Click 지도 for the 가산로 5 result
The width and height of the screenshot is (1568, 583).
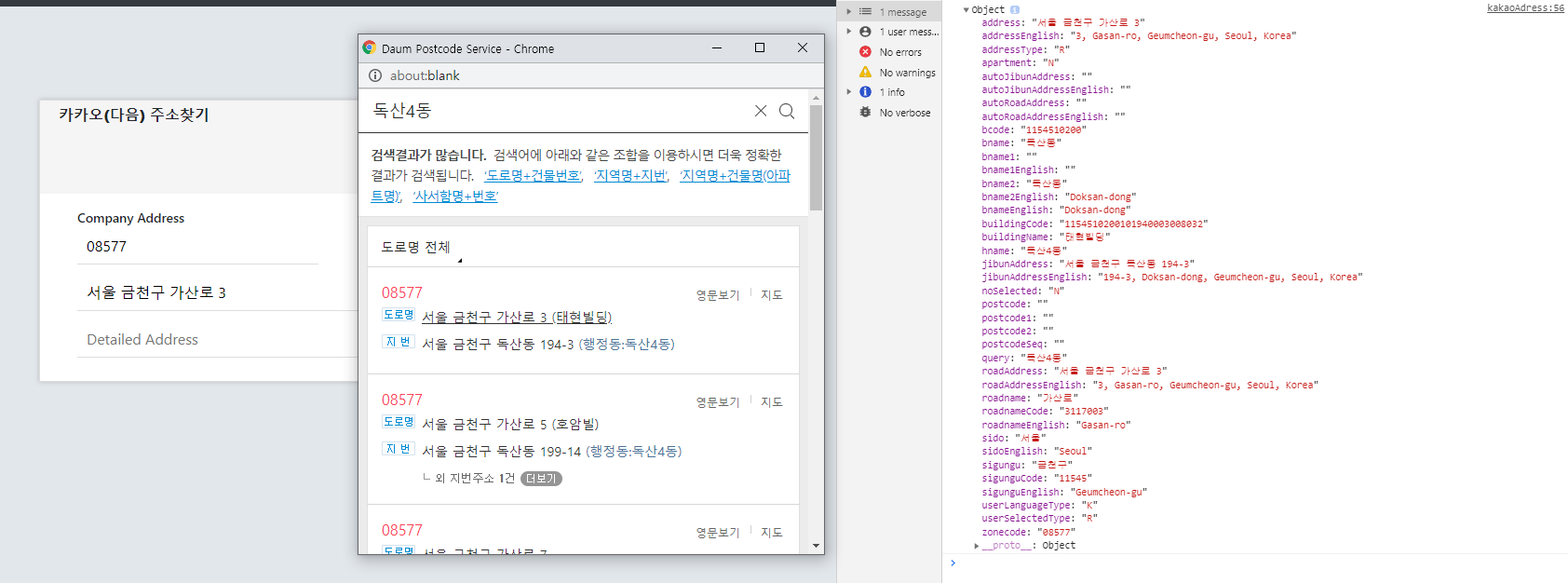[x=772, y=401]
